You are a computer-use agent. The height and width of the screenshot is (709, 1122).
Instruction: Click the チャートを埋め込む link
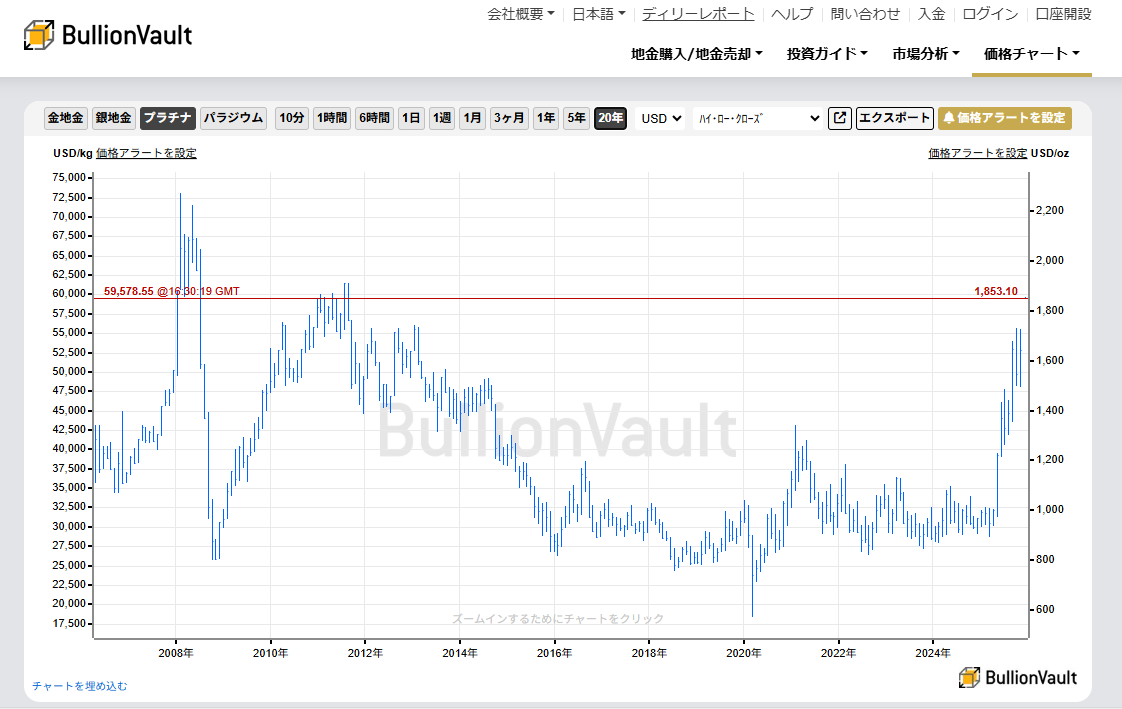[79, 686]
